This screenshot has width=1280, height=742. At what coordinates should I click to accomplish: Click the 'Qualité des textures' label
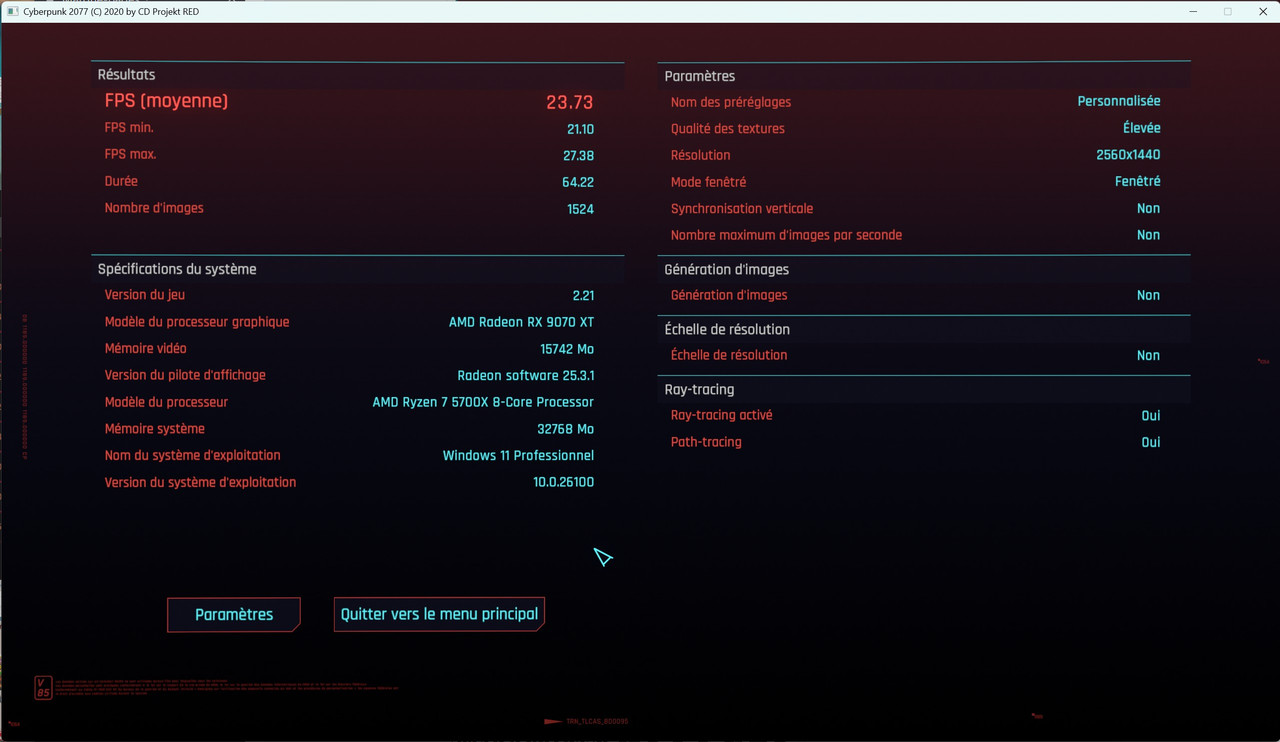click(x=728, y=129)
